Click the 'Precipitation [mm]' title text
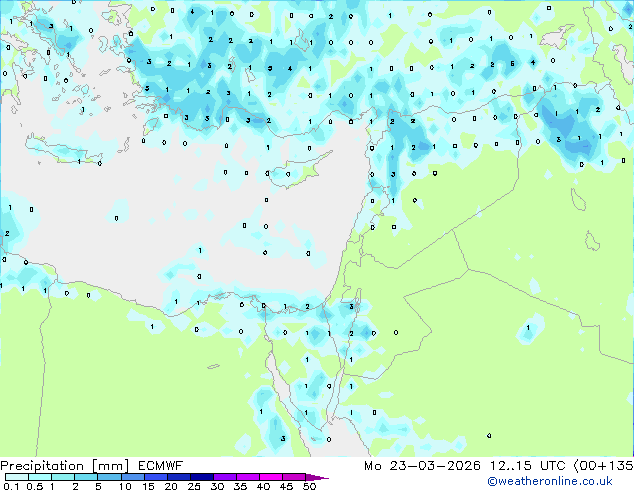 pyautogui.click(x=65, y=466)
